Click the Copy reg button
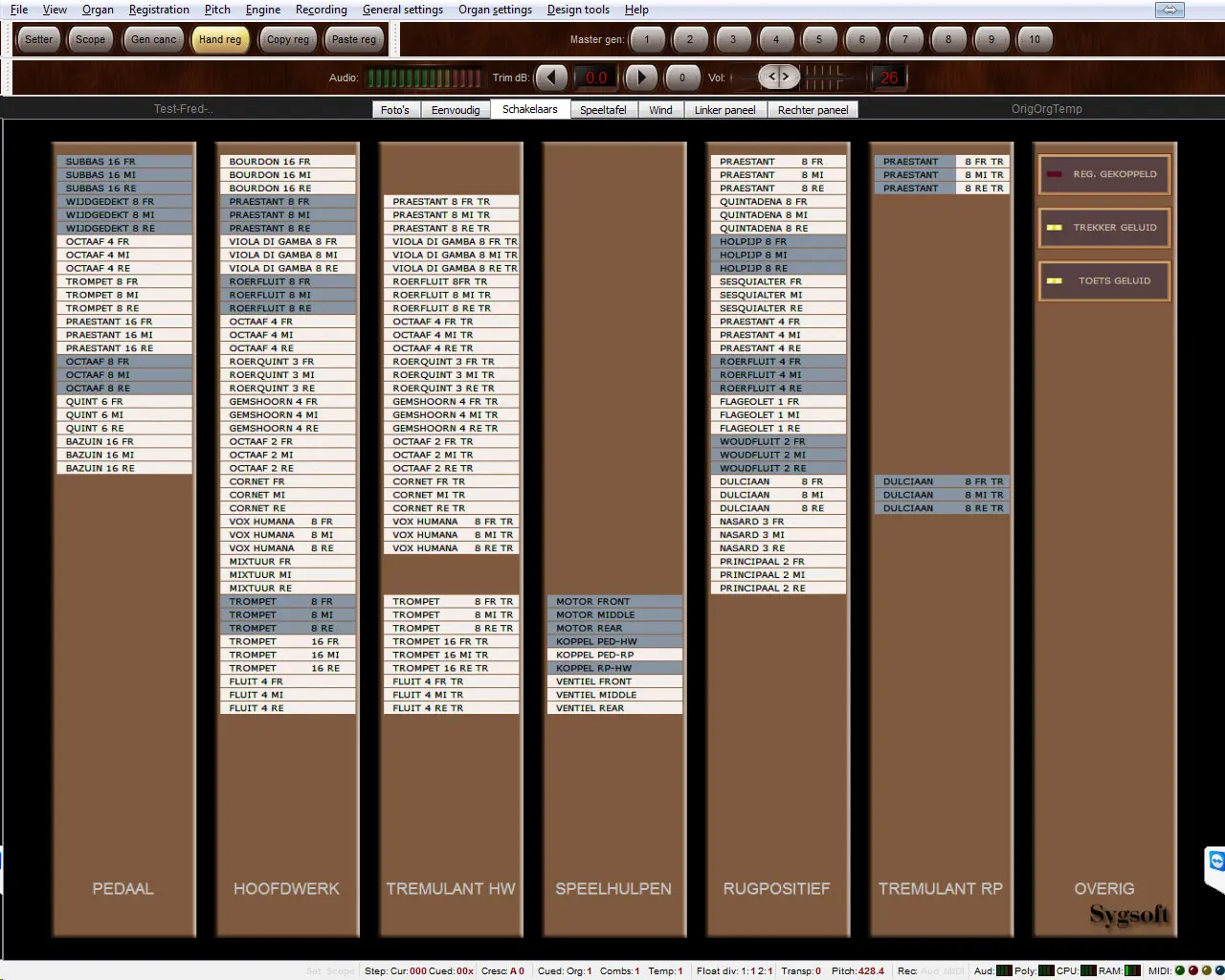This screenshot has width=1225, height=980. coord(288,39)
